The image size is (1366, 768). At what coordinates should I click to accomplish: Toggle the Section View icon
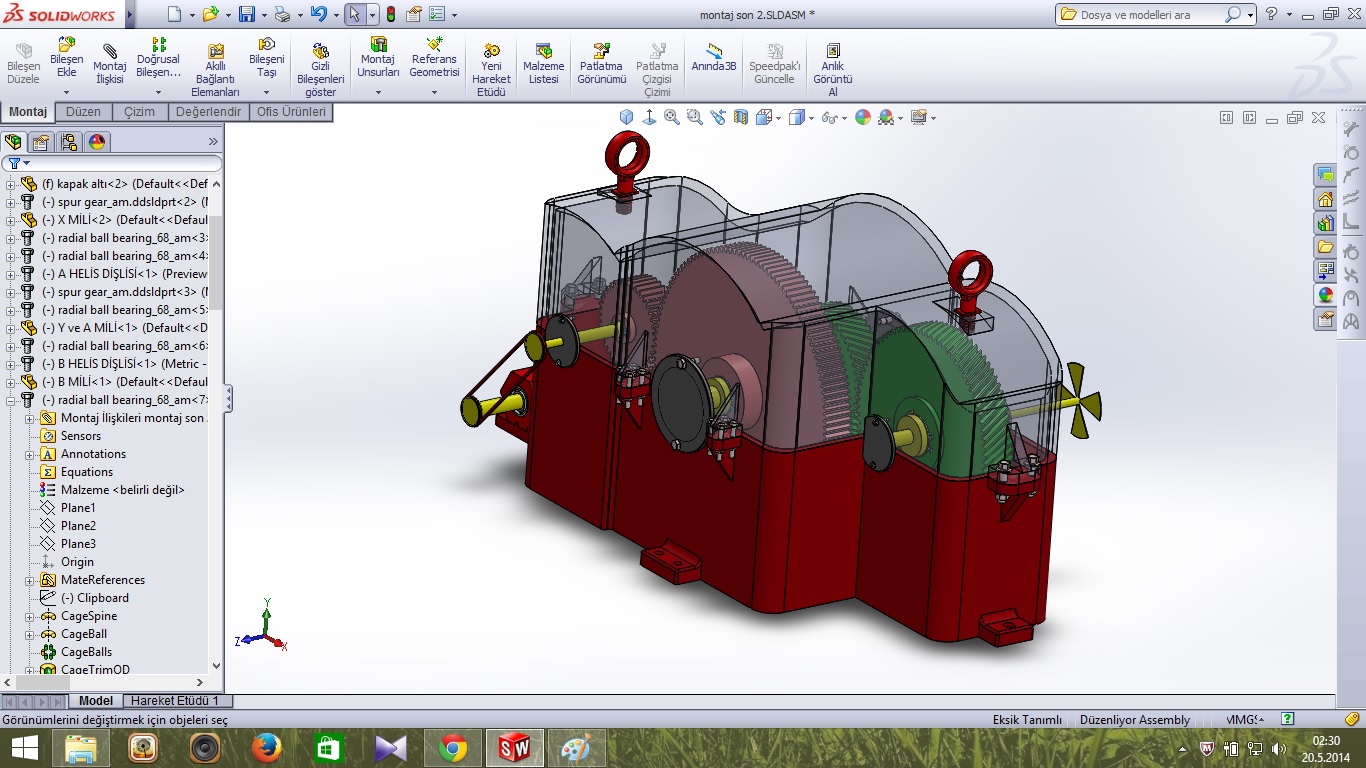pos(741,117)
